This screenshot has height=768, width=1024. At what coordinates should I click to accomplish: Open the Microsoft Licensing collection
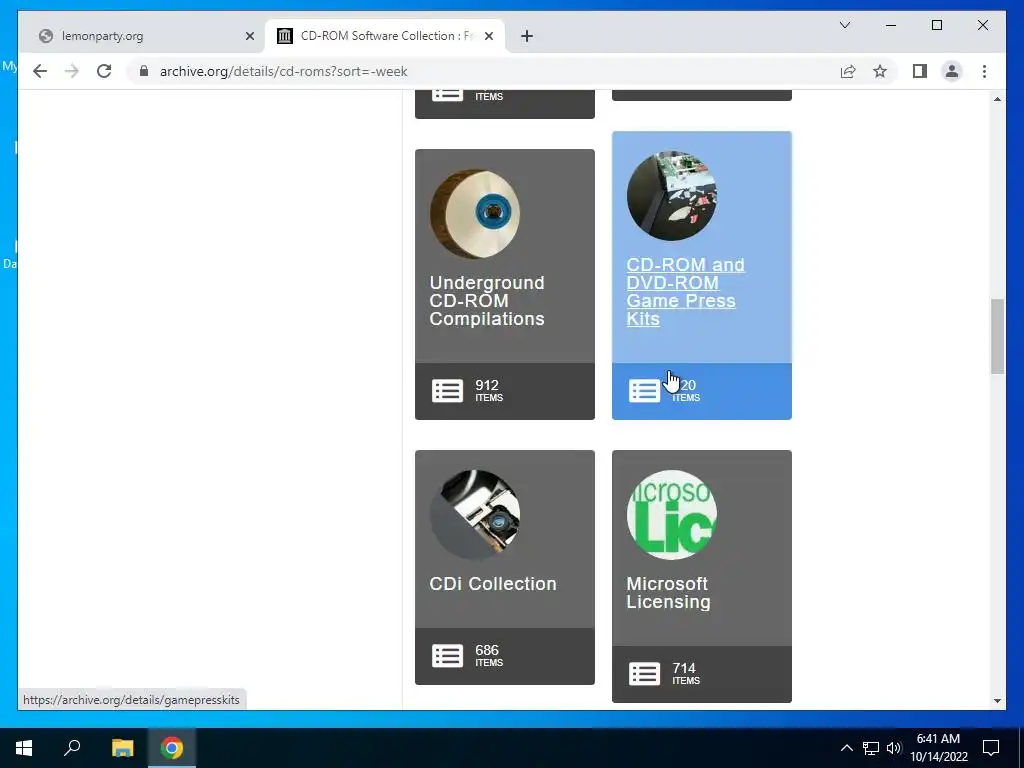[x=668, y=592]
